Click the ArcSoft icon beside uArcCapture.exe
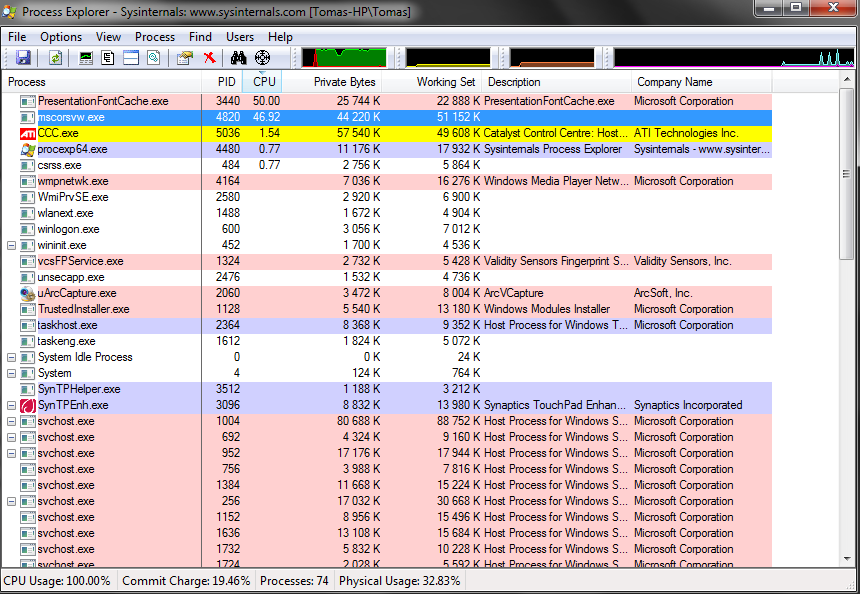 point(27,293)
